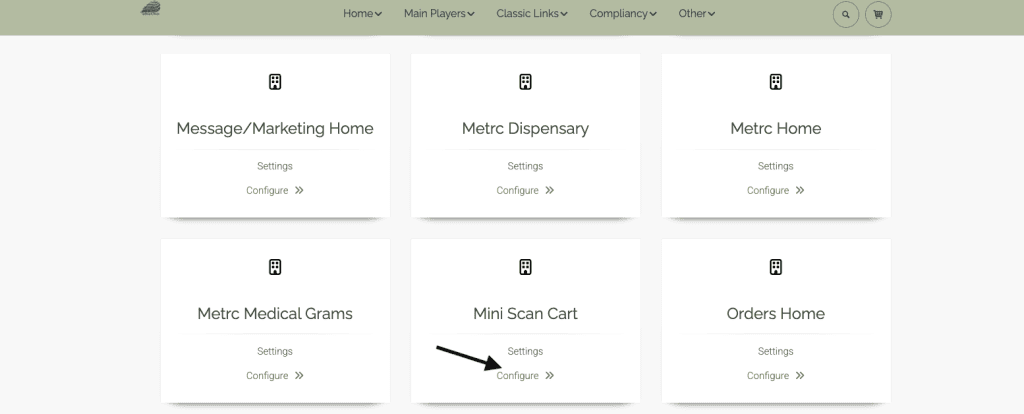Click building icon above Message/Marketing Home

click(275, 82)
